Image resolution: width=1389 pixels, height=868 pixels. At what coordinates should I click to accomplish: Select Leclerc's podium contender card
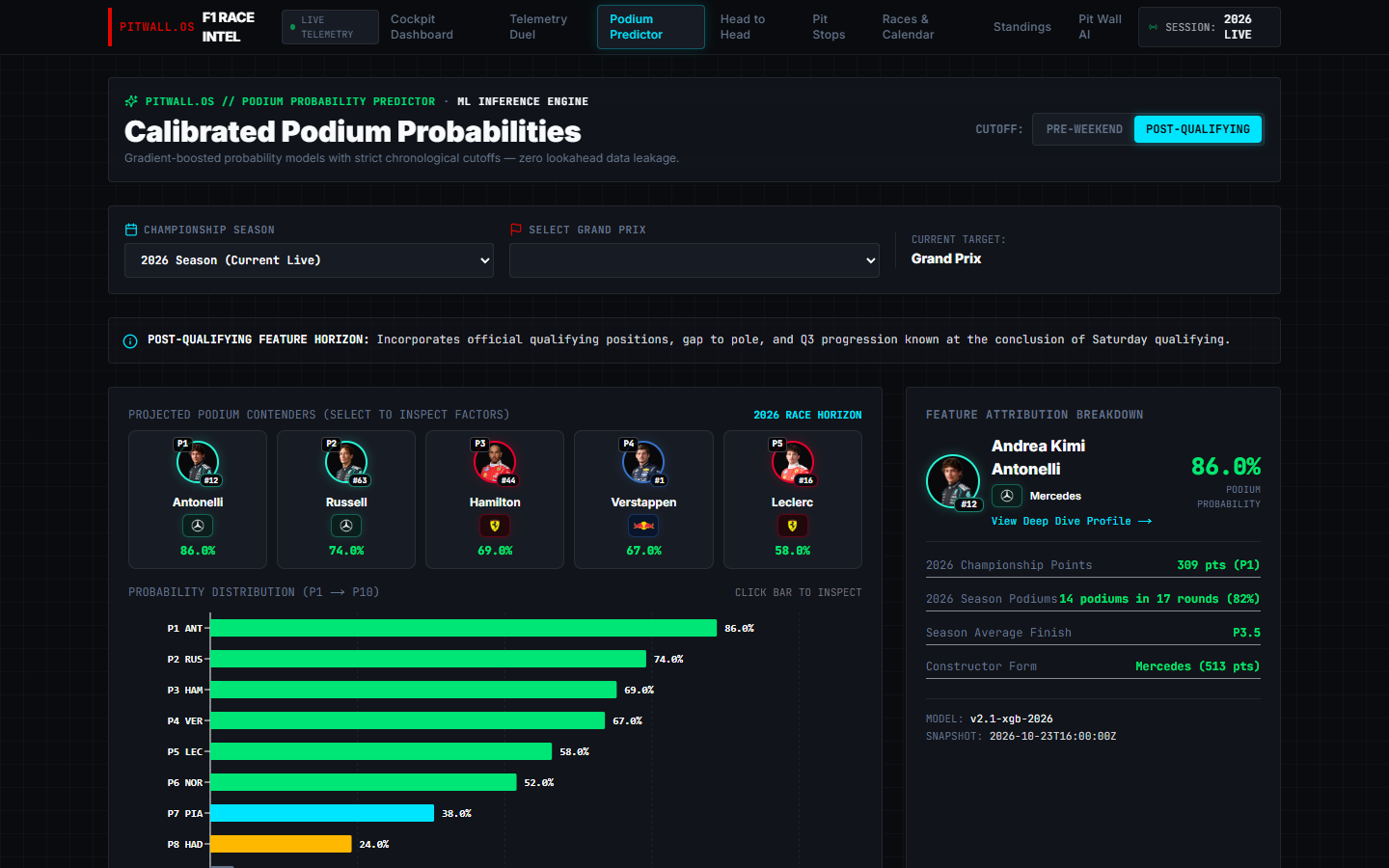pyautogui.click(x=793, y=500)
